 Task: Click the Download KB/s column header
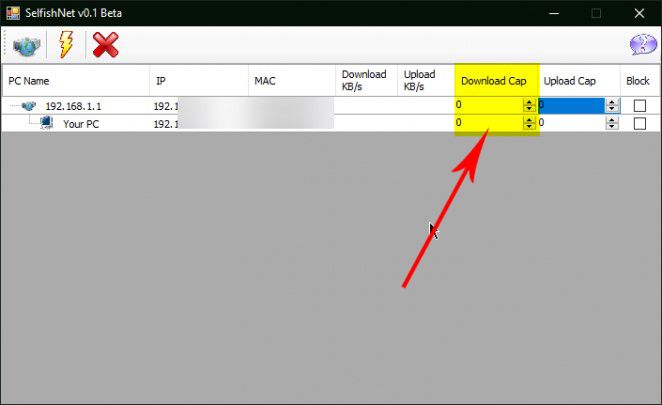tap(366, 81)
